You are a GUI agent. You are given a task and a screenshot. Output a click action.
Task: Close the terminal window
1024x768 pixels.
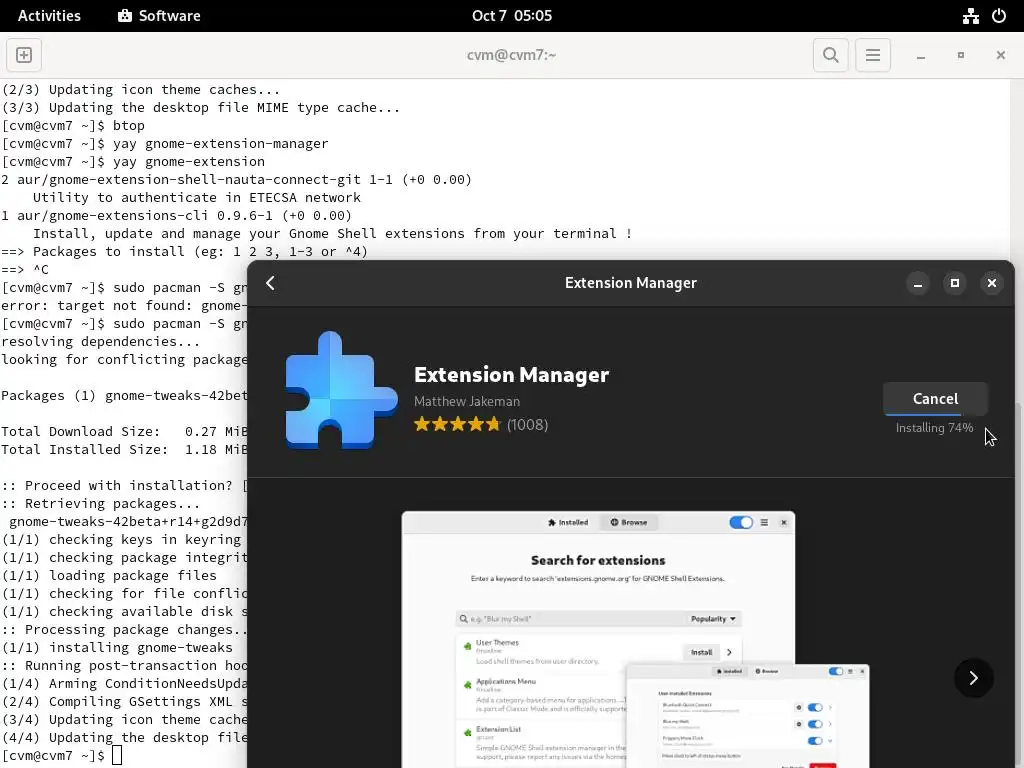(1000, 56)
